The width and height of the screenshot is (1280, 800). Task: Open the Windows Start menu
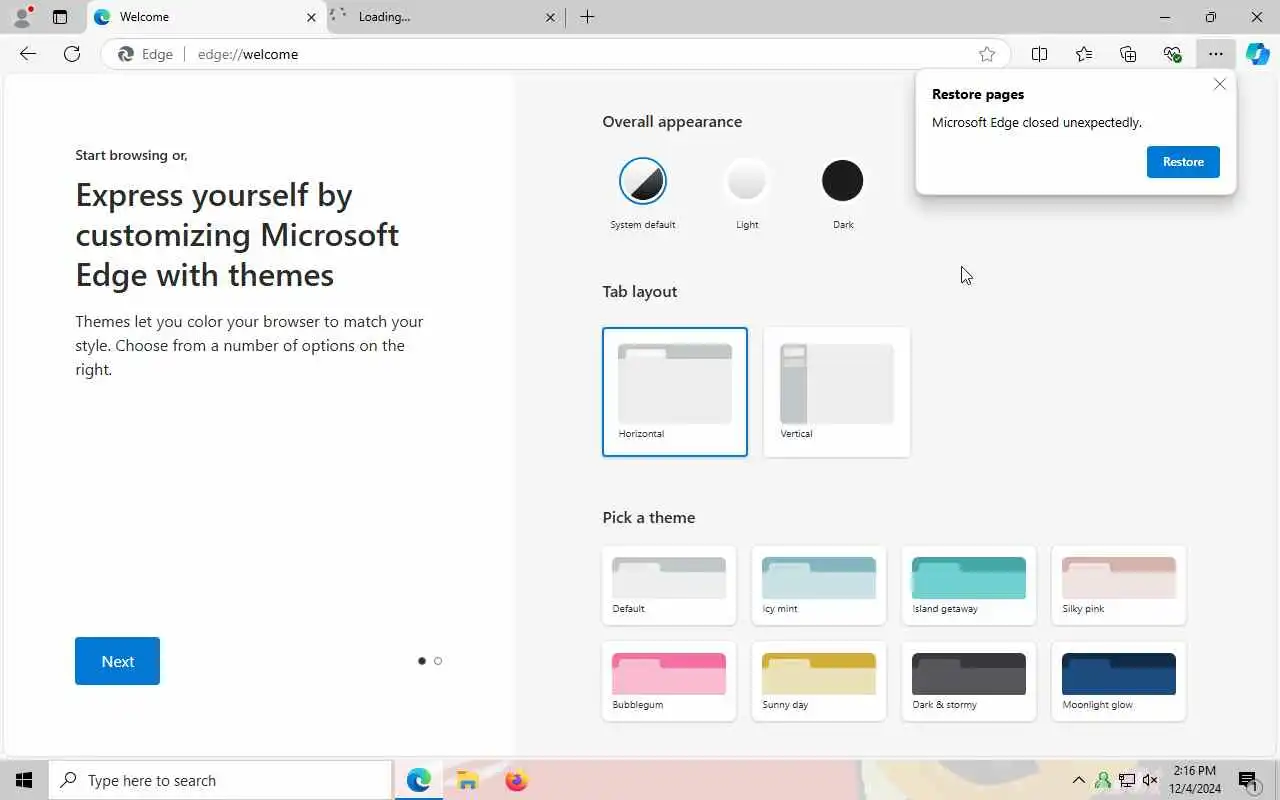[24, 780]
